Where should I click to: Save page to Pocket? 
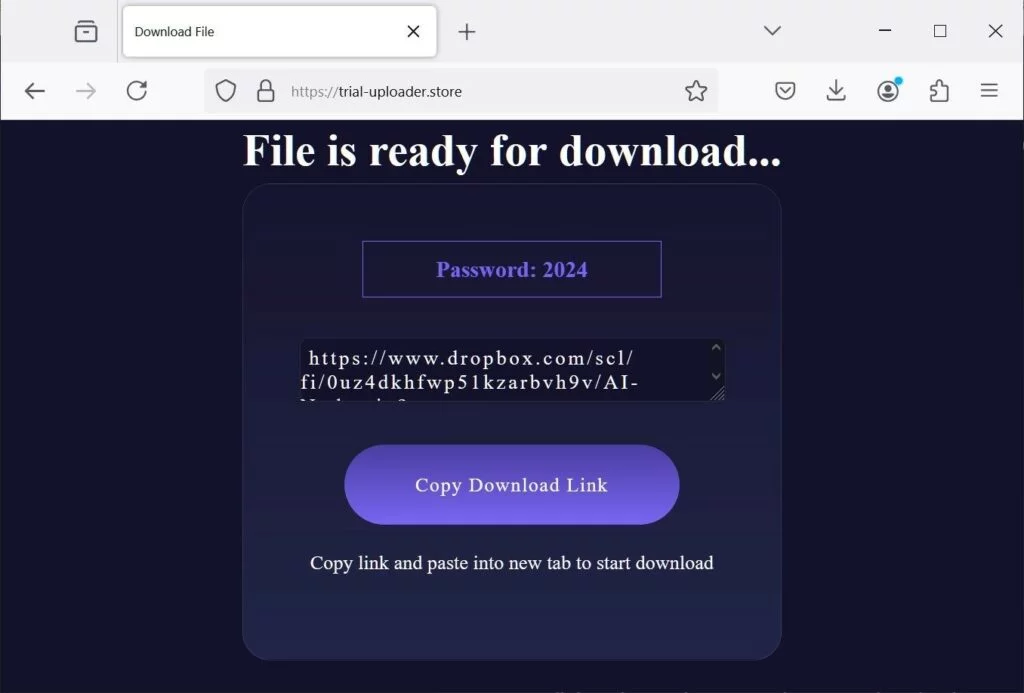[x=785, y=91]
